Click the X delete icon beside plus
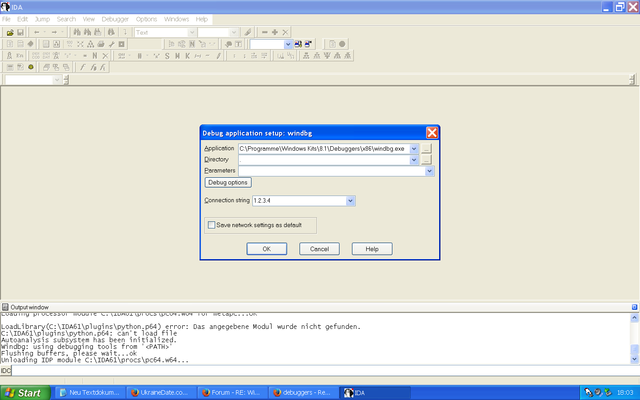Viewport: 640px width, 400px height. [285, 32]
